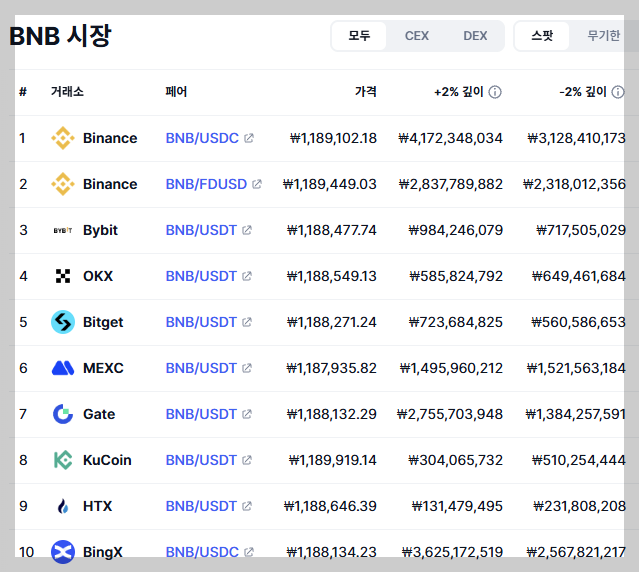Switch to the DEX tab
Viewport: 639px width, 572px height.
click(475, 36)
